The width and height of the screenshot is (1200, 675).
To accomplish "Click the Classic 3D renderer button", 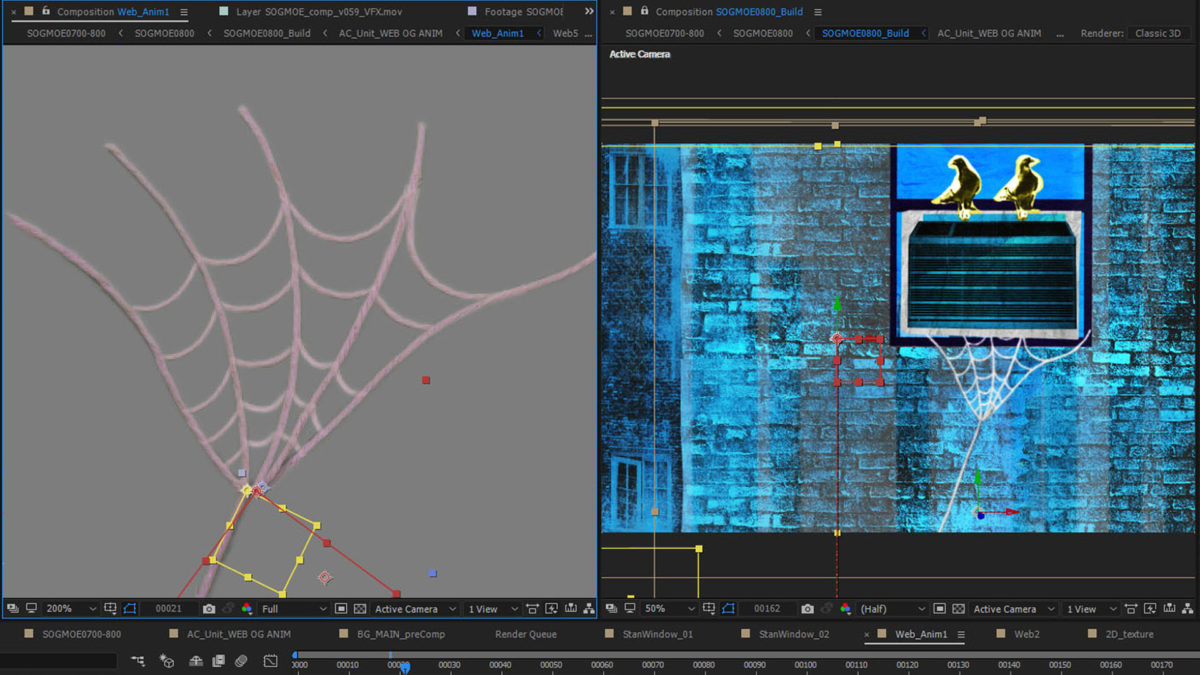I will click(x=1157, y=33).
